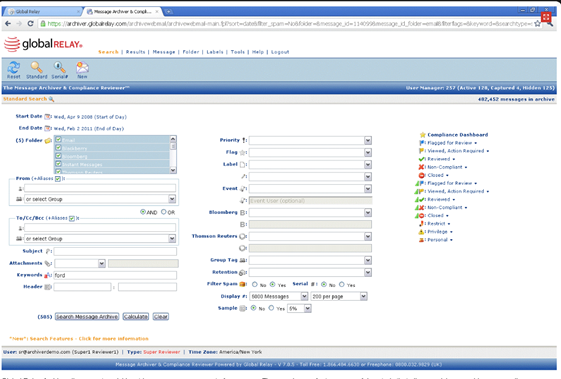Click the bookmark star in address bar
Screen dimensions: 561x379
[x=537, y=24]
